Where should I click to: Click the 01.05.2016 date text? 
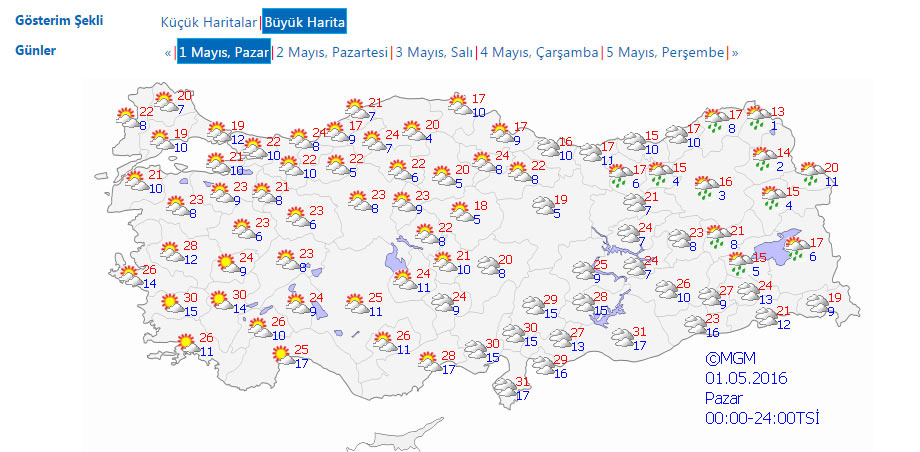point(746,377)
